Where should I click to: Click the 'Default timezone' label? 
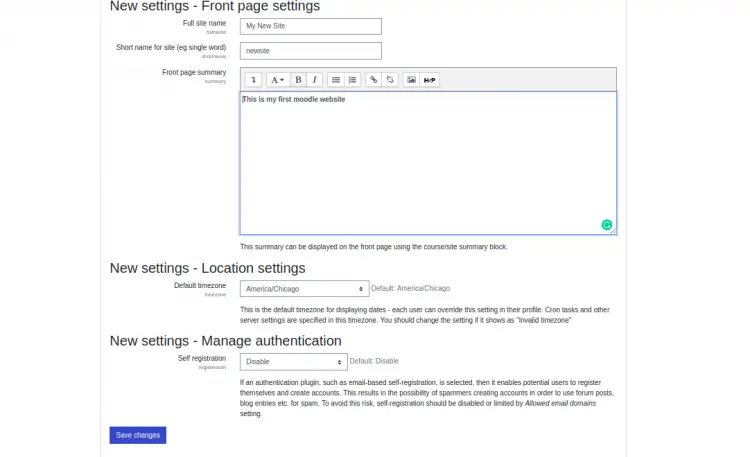tap(200, 285)
